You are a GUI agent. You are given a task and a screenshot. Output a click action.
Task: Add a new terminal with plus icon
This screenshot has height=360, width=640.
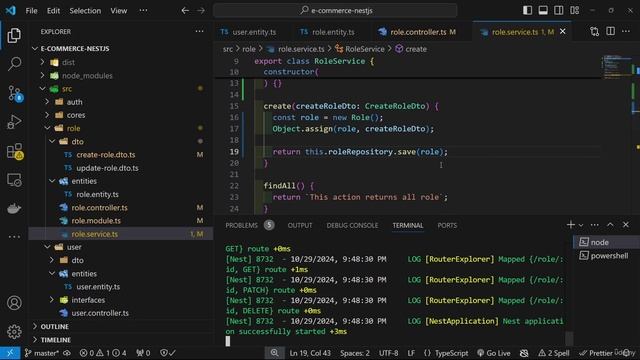(x=570, y=225)
